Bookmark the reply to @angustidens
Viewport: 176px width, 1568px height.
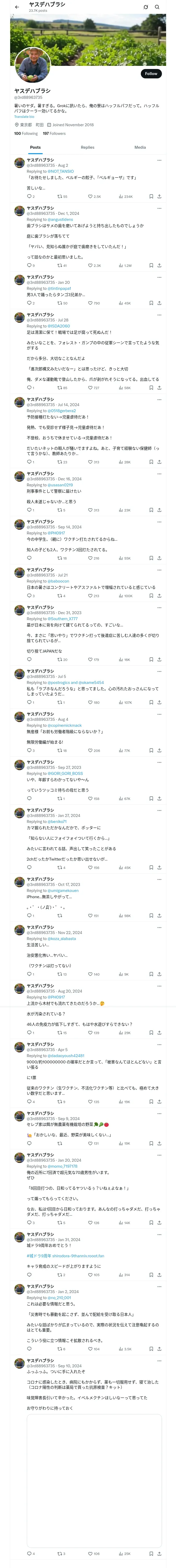(151, 266)
